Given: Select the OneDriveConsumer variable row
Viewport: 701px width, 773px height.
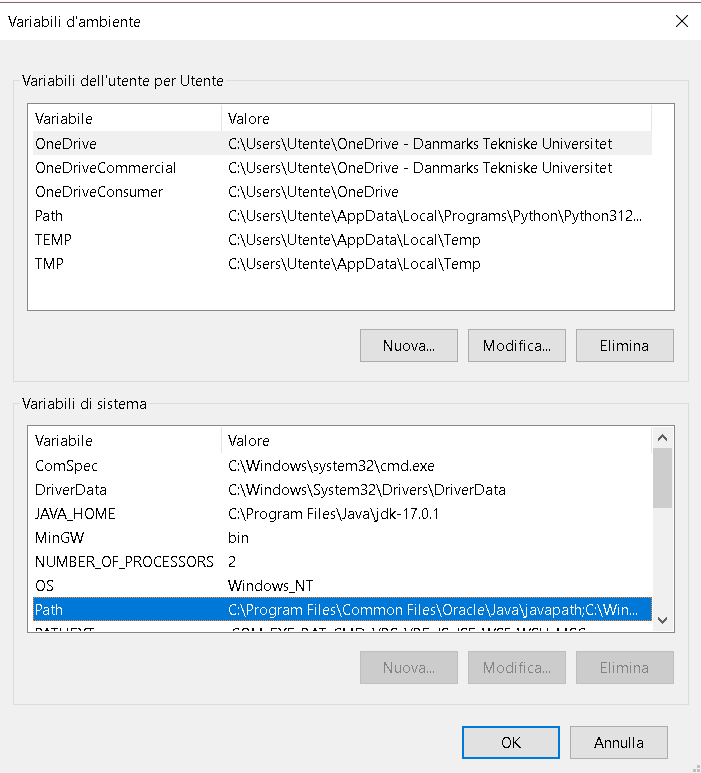Looking at the screenshot, I should tap(98, 192).
